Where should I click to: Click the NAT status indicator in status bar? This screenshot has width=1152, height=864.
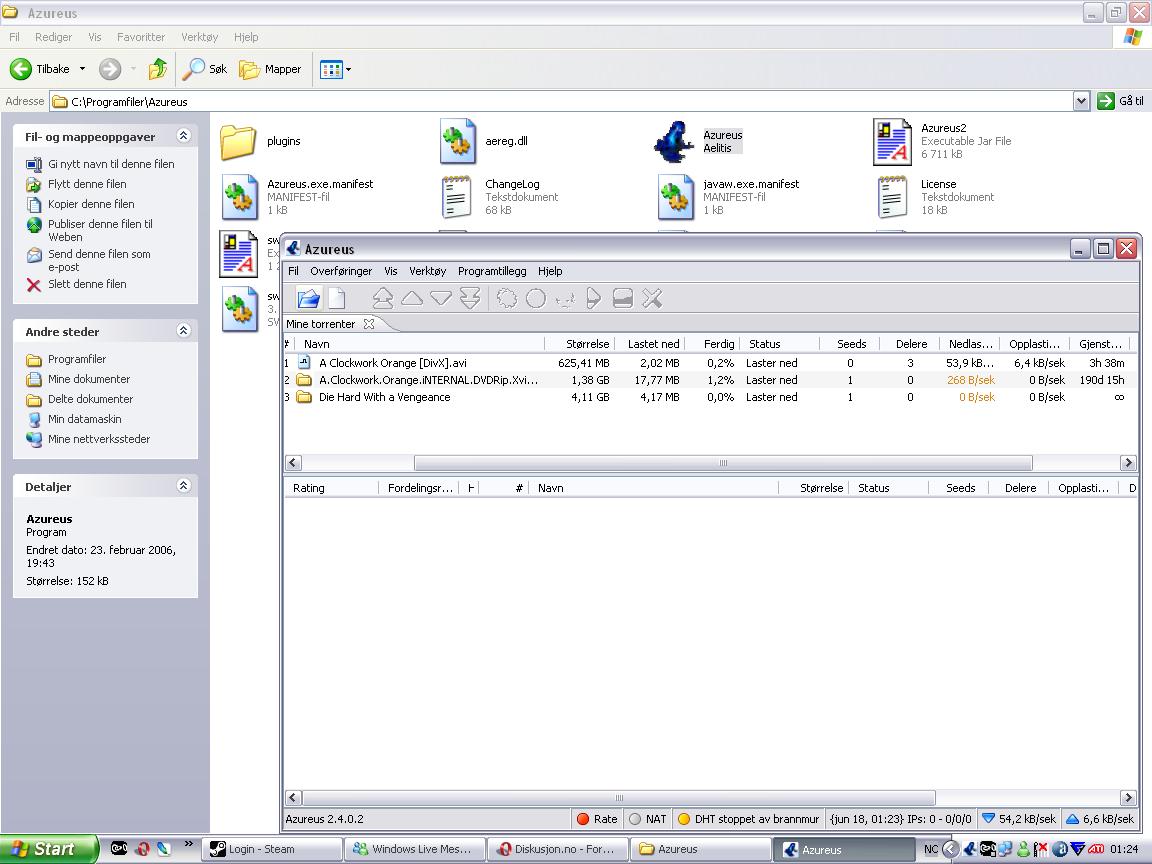click(x=648, y=818)
